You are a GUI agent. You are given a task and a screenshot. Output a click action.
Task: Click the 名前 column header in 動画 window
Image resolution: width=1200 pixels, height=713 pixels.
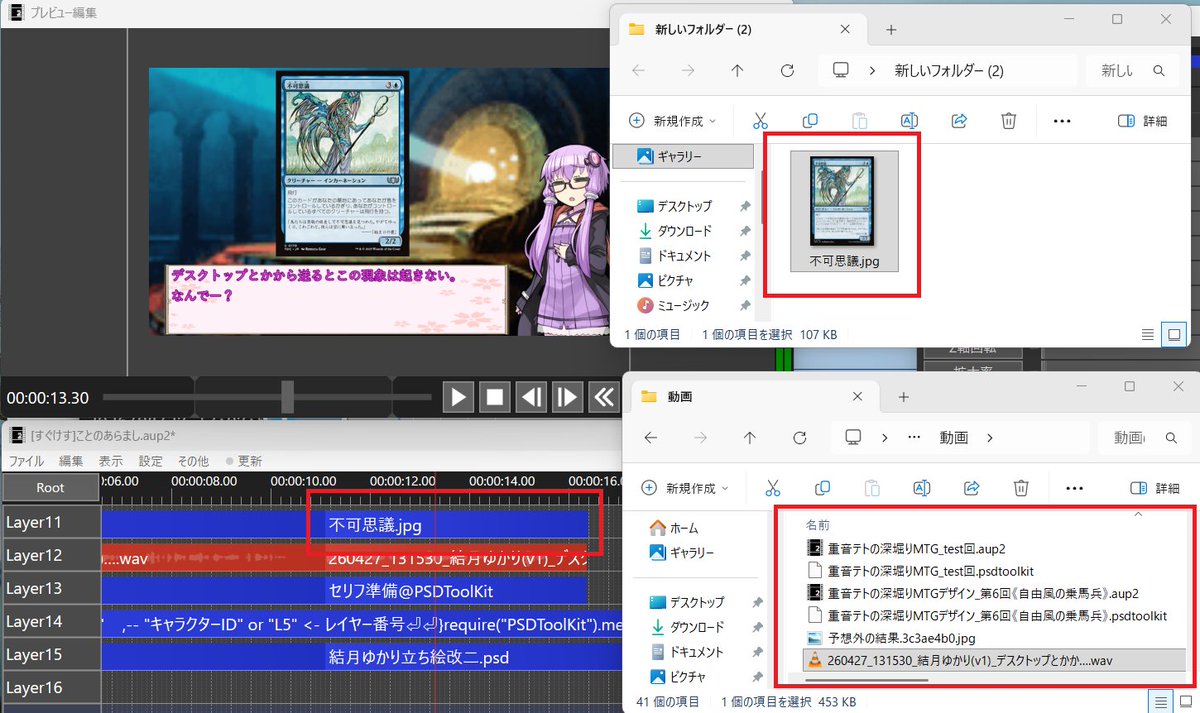coord(818,525)
